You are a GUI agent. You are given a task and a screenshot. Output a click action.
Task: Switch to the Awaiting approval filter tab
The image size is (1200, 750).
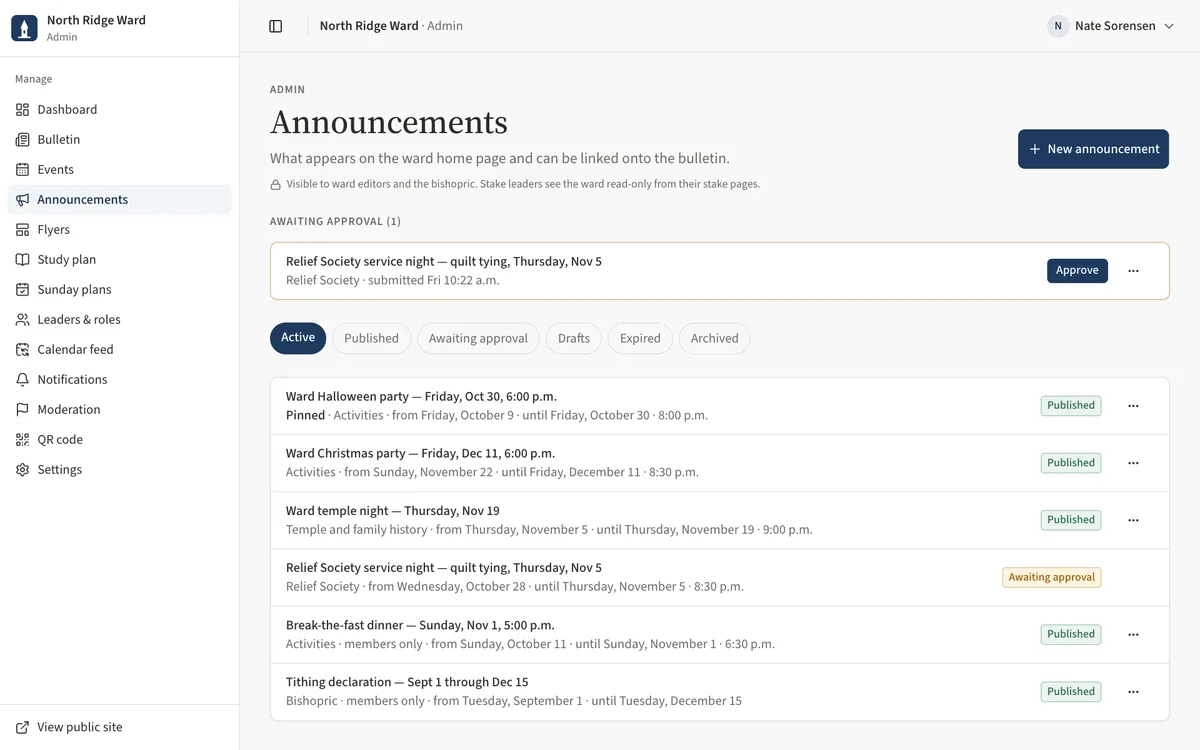pos(478,338)
